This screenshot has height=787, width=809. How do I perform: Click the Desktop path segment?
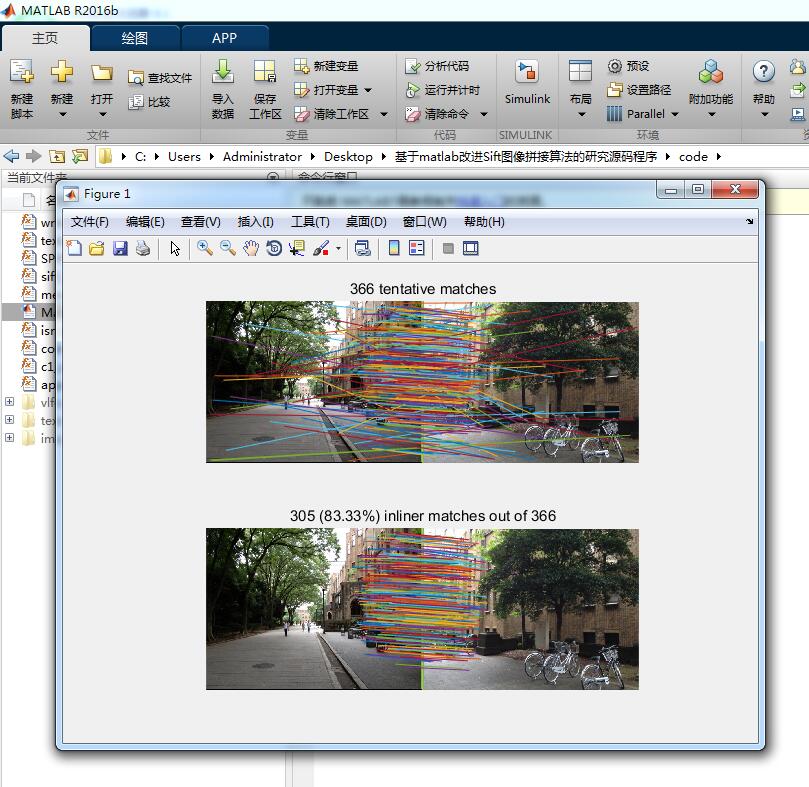pos(348,156)
